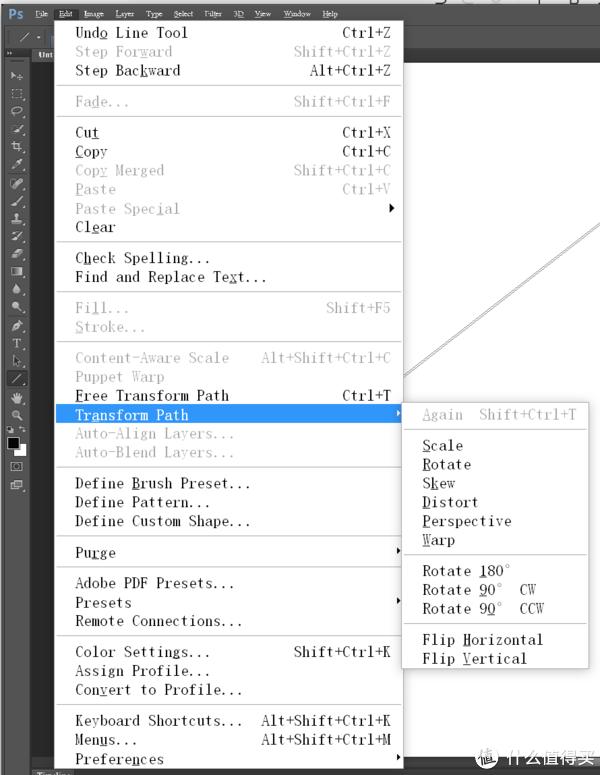Select the Dodge tool
Image resolution: width=600 pixels, height=775 pixels.
(x=17, y=307)
